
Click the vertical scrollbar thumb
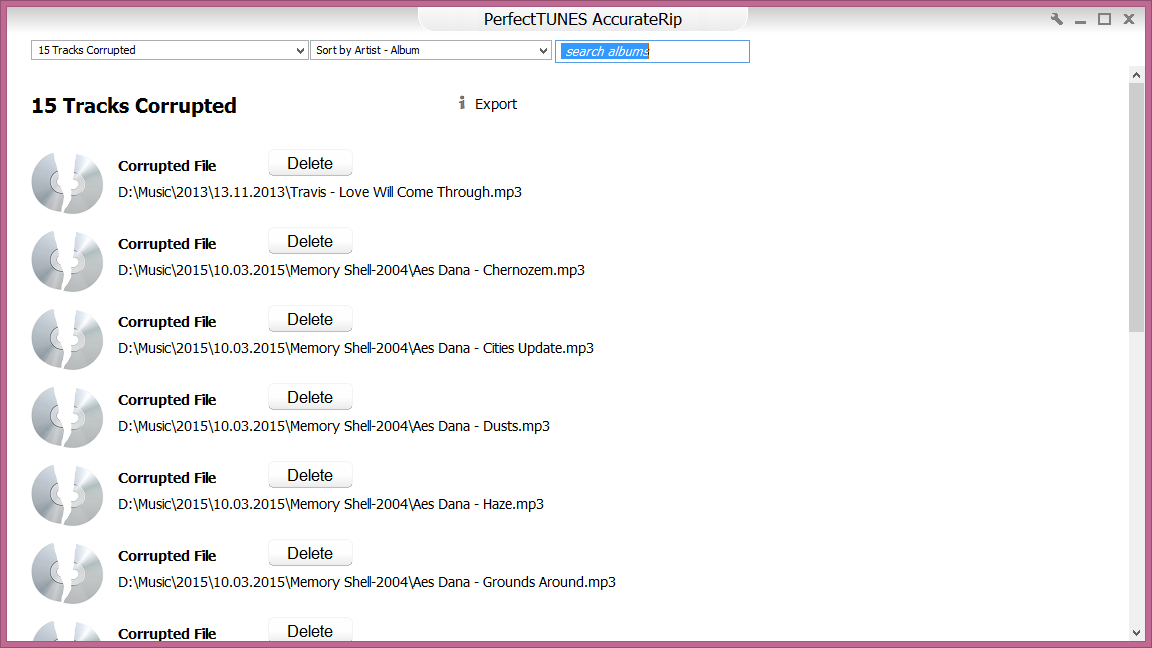pyautogui.click(x=1136, y=207)
